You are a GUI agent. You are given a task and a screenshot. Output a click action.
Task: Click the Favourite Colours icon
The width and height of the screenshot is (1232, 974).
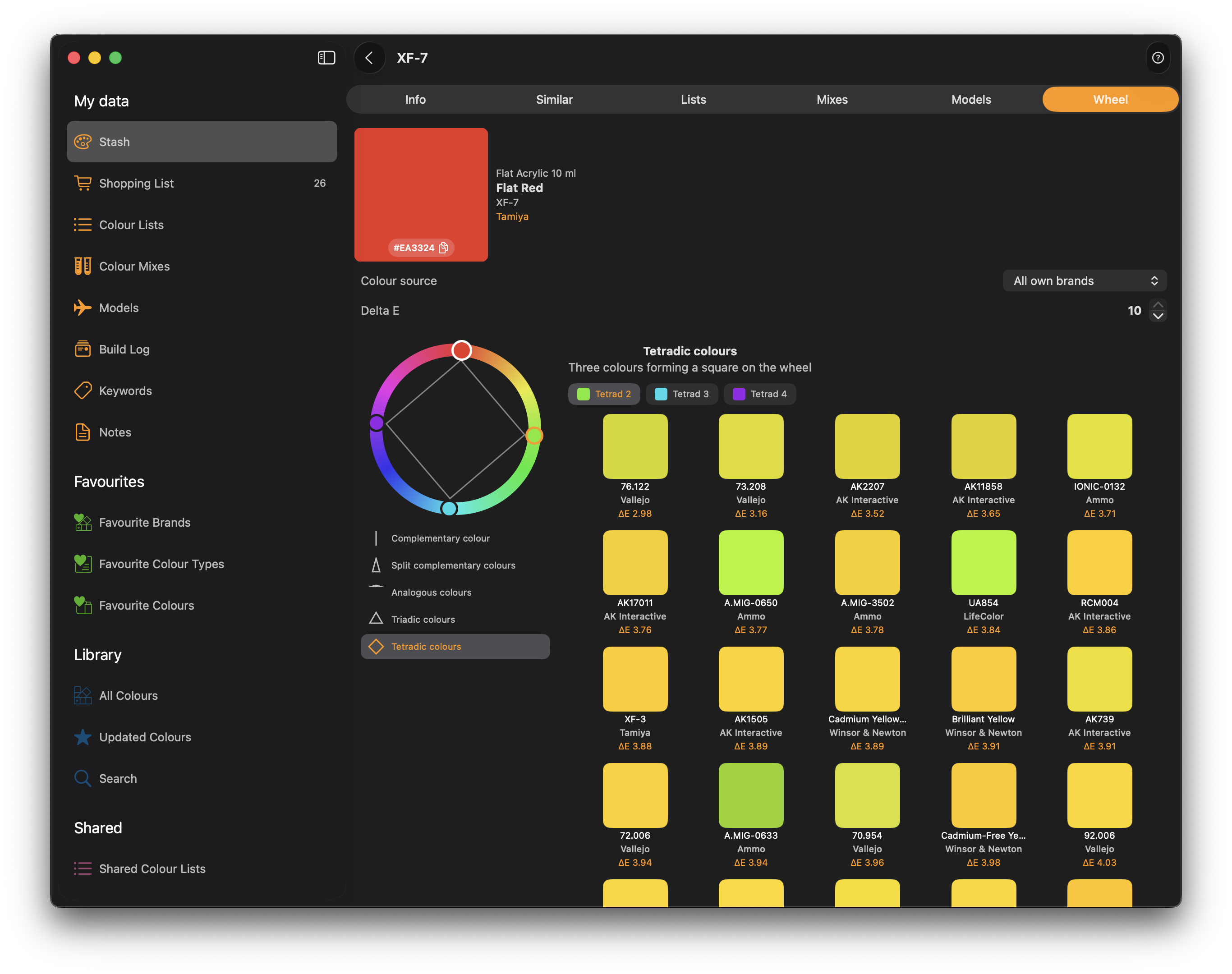(x=83, y=605)
